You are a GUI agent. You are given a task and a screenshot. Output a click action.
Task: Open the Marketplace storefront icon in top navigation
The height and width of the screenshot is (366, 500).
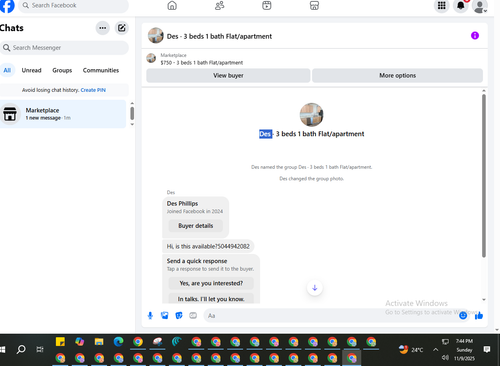click(x=314, y=5)
